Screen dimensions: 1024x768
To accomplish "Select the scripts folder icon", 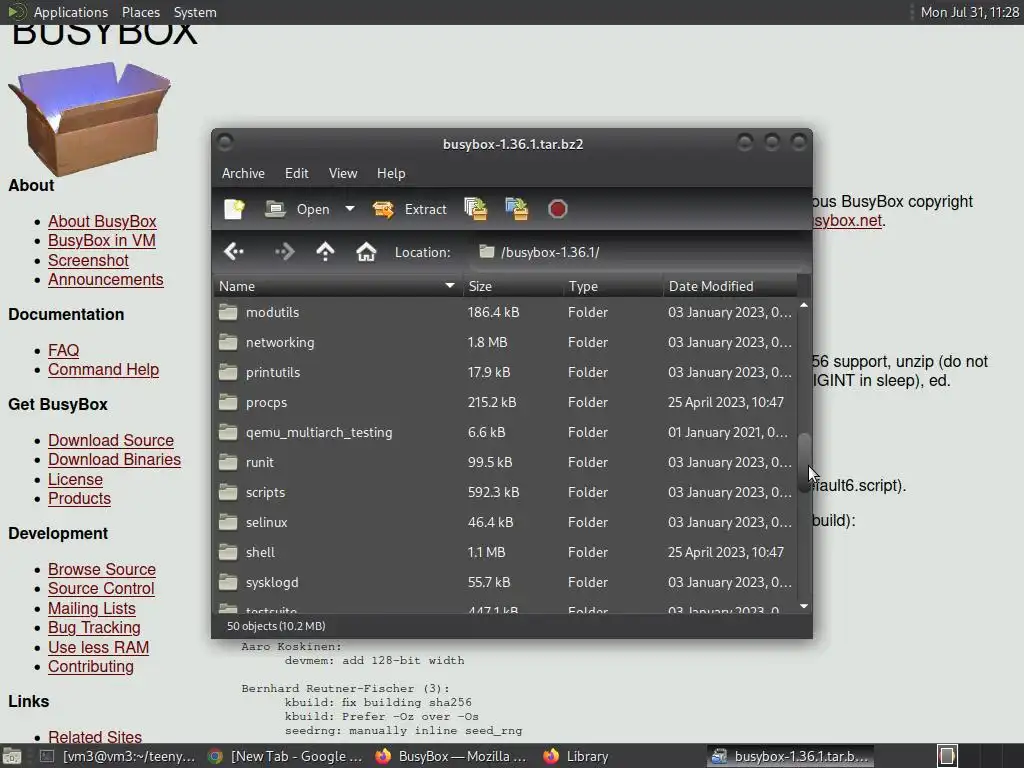I will tap(228, 492).
